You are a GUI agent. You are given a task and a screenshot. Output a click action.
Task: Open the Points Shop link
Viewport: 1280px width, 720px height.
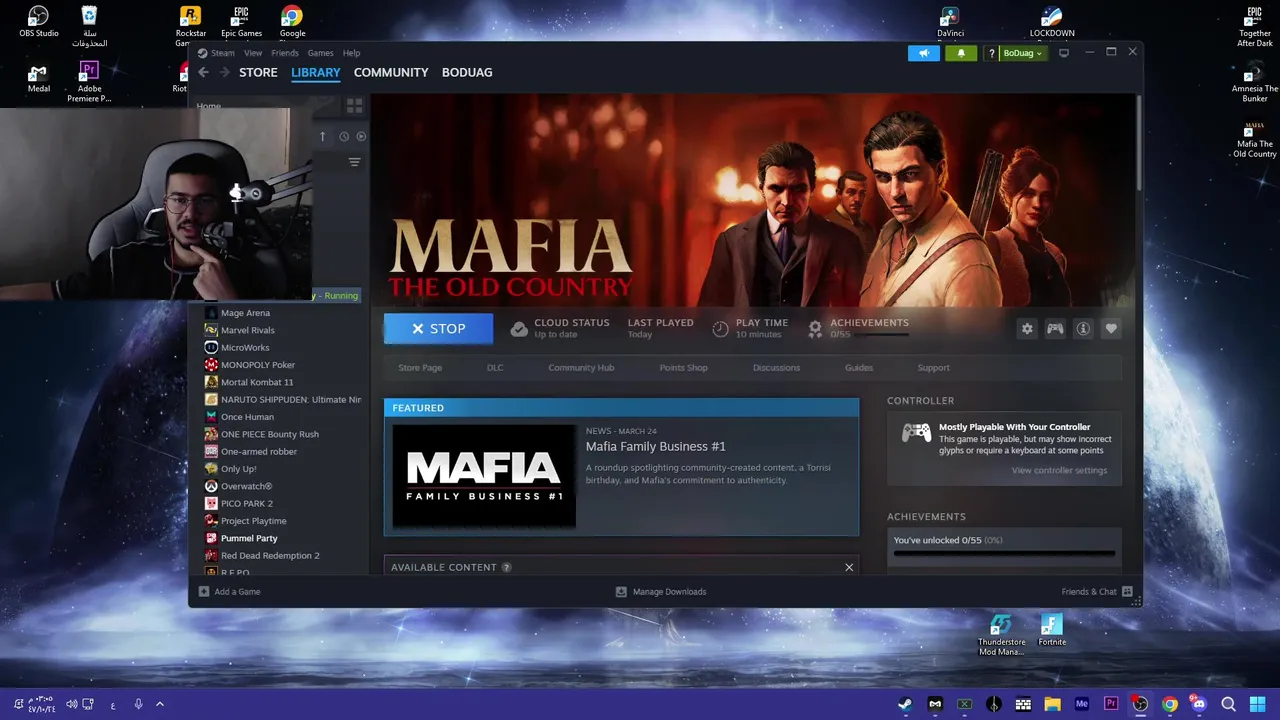pyautogui.click(x=684, y=368)
